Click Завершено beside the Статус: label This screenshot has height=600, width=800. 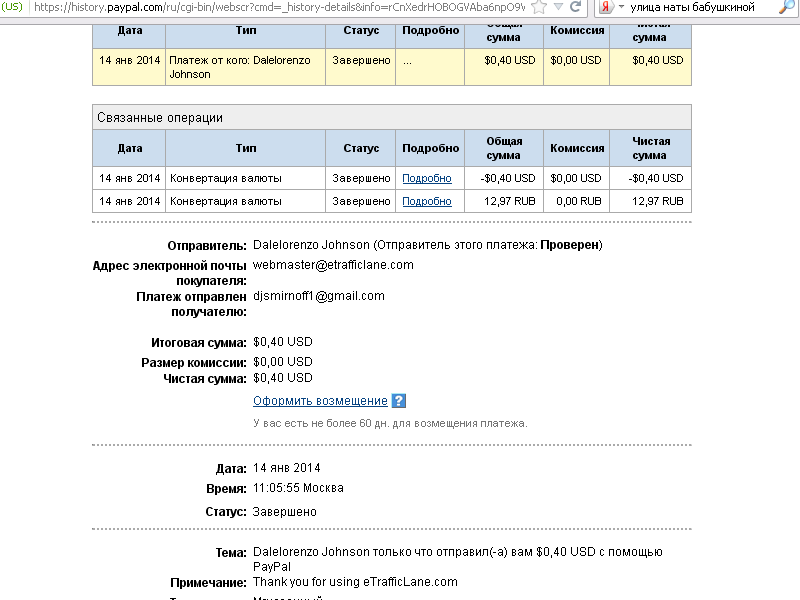(x=285, y=512)
